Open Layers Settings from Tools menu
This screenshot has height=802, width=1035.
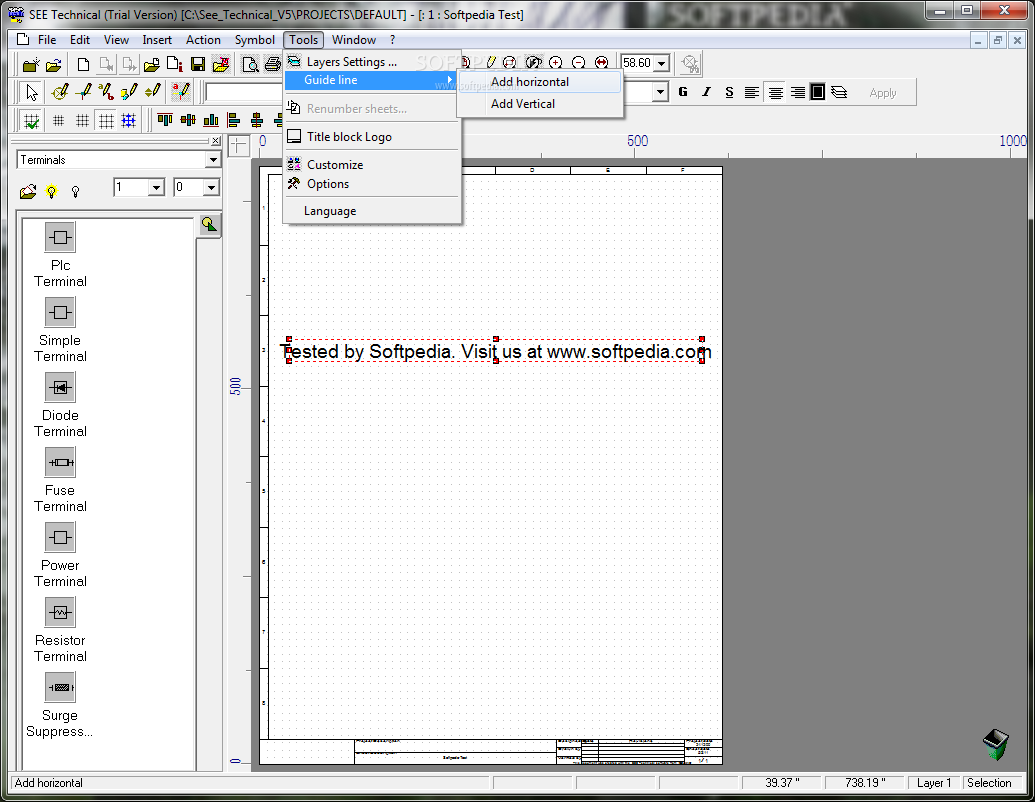click(371, 62)
